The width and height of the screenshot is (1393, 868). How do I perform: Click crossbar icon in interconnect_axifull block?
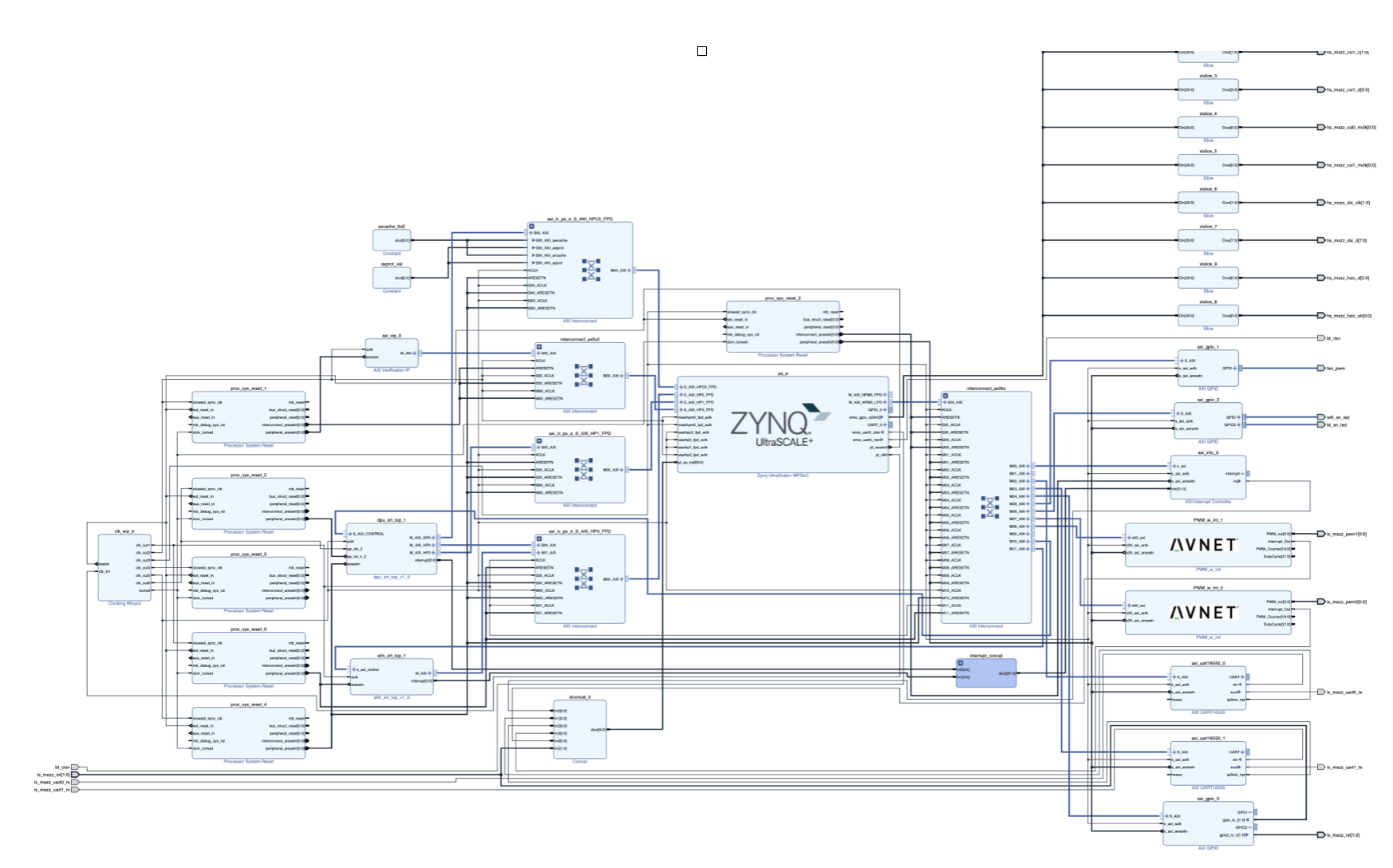tap(584, 375)
